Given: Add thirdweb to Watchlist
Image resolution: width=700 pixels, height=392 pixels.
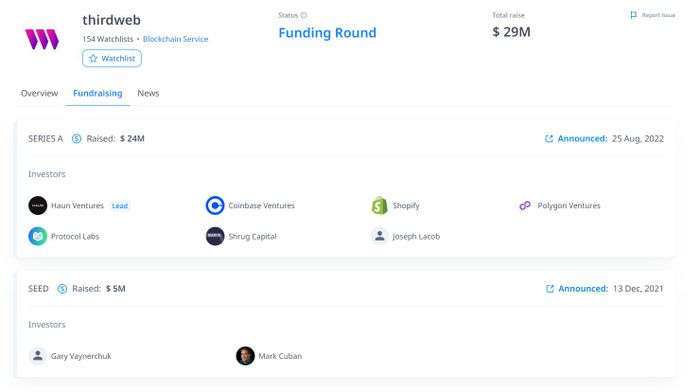Looking at the screenshot, I should tap(112, 58).
